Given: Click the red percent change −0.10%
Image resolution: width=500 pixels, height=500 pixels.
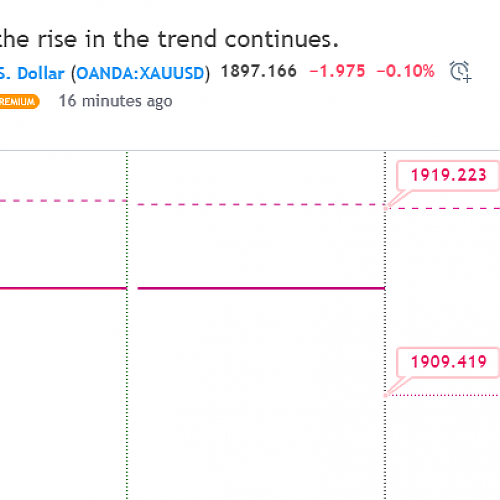Looking at the screenshot, I should point(406,71).
